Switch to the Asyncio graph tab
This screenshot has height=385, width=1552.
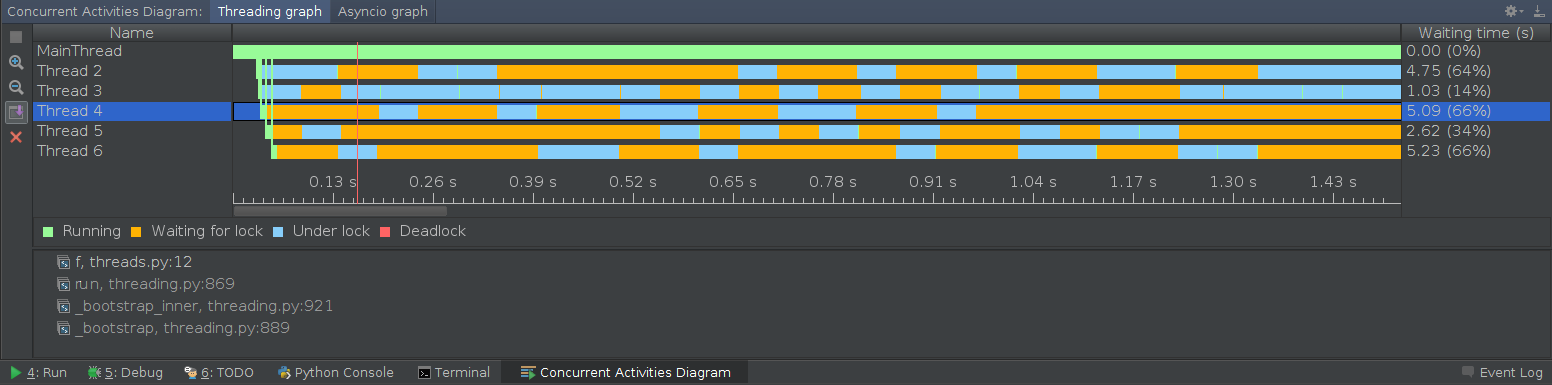click(382, 12)
